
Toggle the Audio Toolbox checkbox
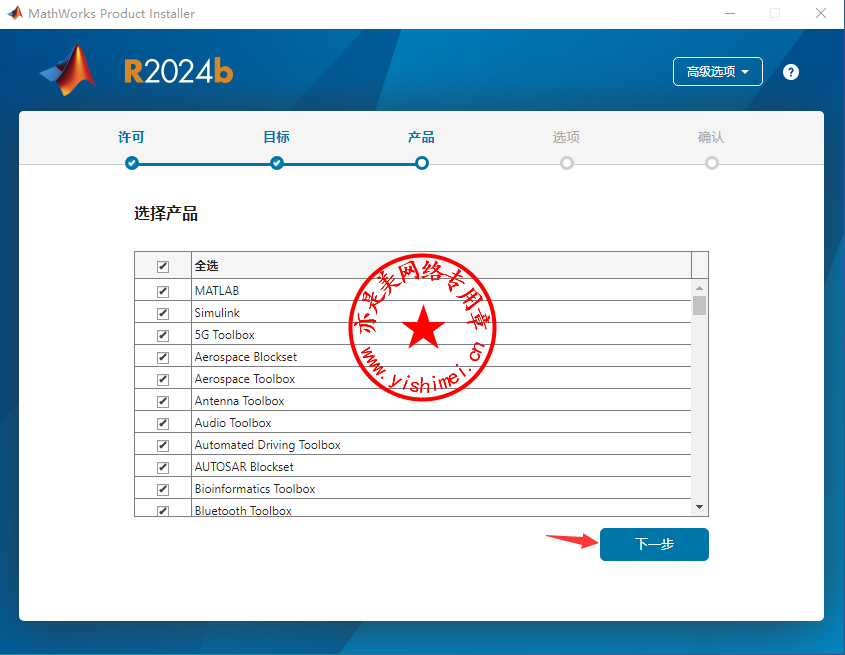[163, 424]
